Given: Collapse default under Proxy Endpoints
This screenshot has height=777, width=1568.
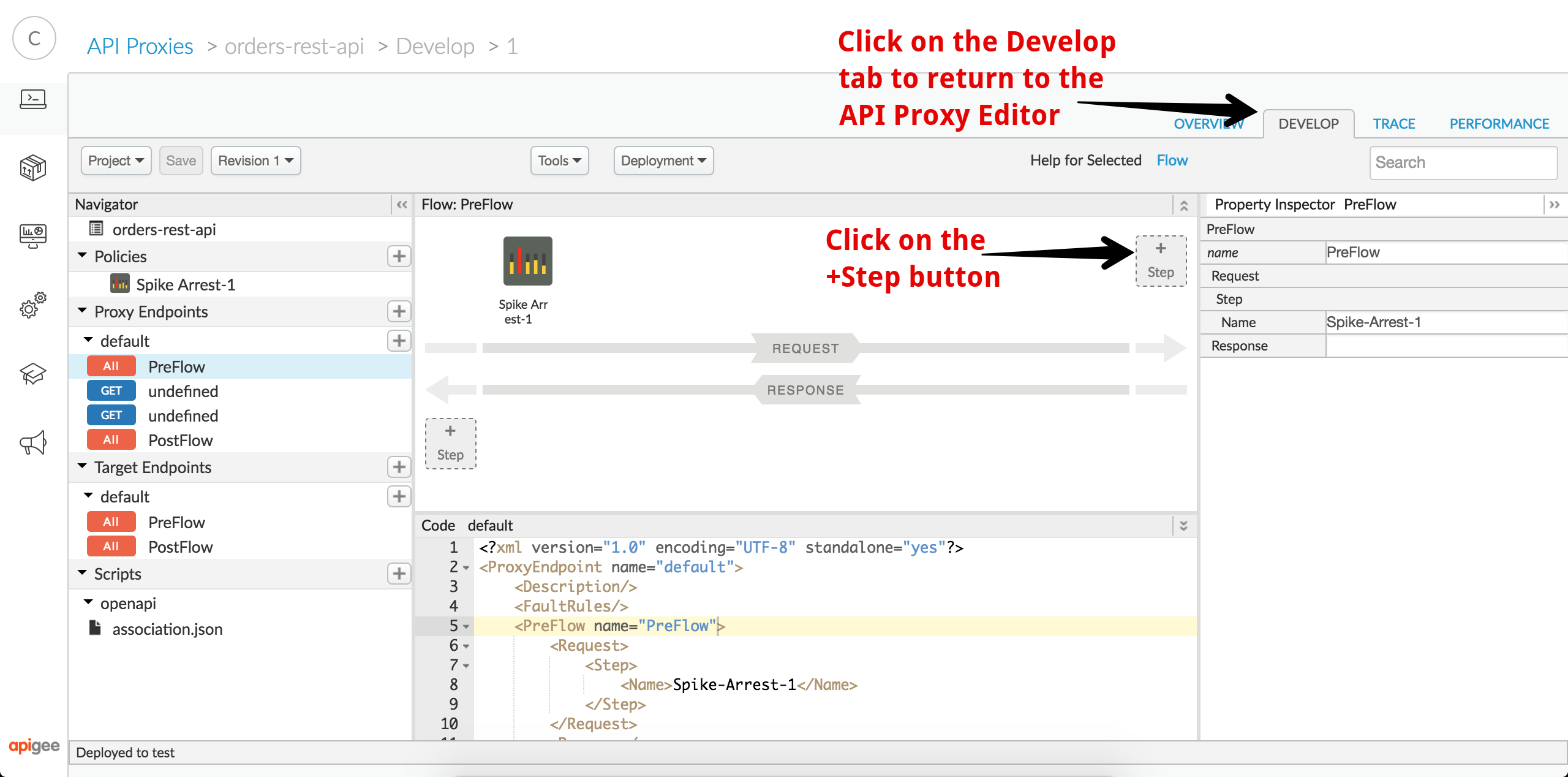Looking at the screenshot, I should [x=88, y=340].
